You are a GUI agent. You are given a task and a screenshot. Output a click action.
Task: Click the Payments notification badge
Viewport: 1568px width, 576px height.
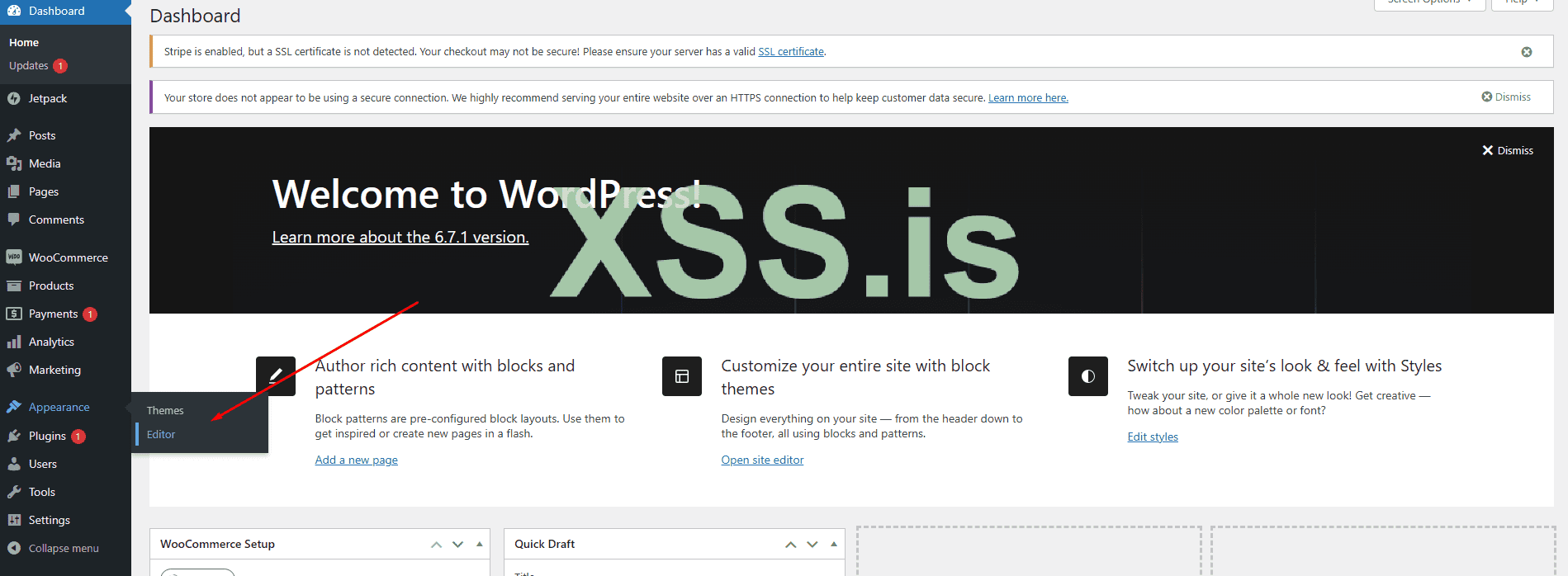pos(90,314)
